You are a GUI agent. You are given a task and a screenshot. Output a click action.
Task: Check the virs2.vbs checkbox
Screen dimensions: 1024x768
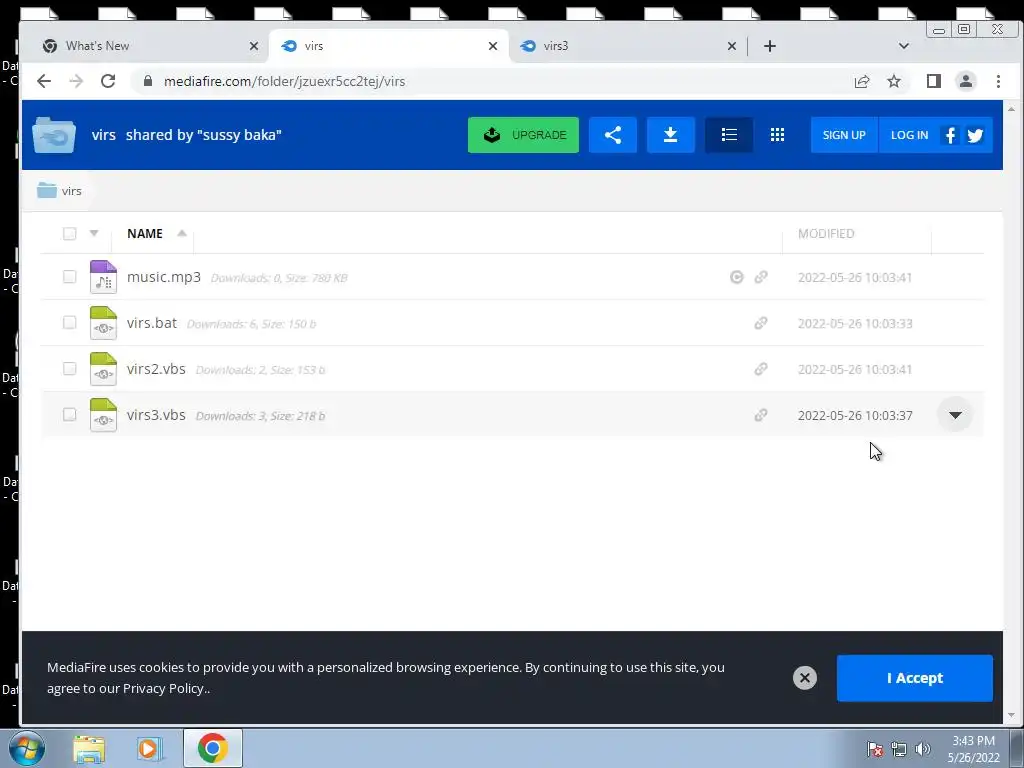coord(69,369)
